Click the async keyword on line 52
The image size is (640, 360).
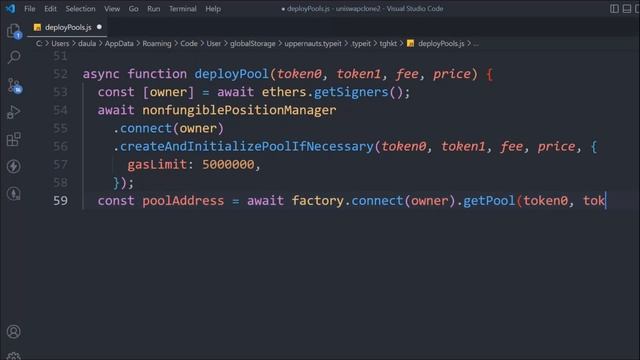101,74
